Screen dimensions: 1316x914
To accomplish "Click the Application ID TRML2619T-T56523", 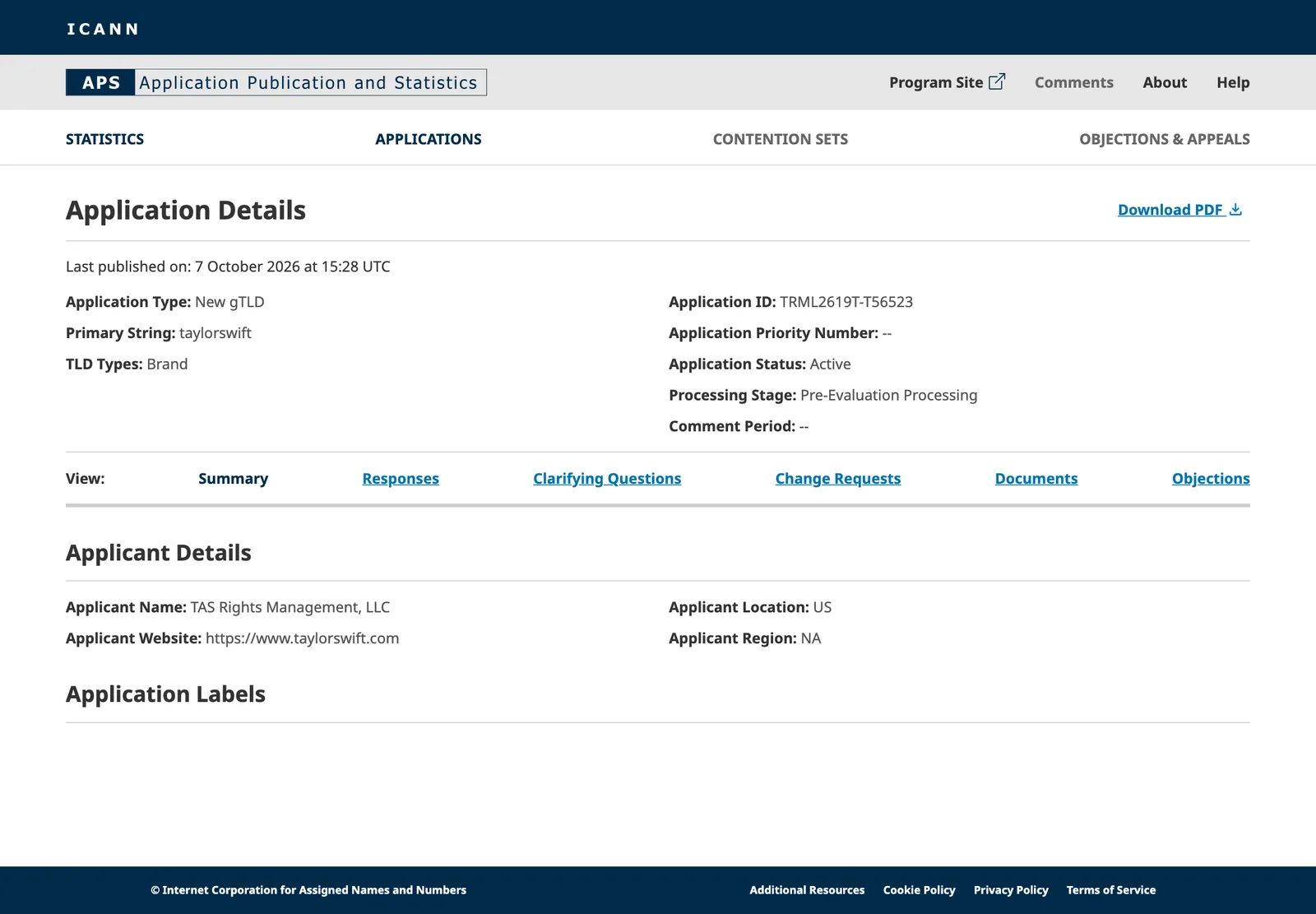I will click(846, 302).
